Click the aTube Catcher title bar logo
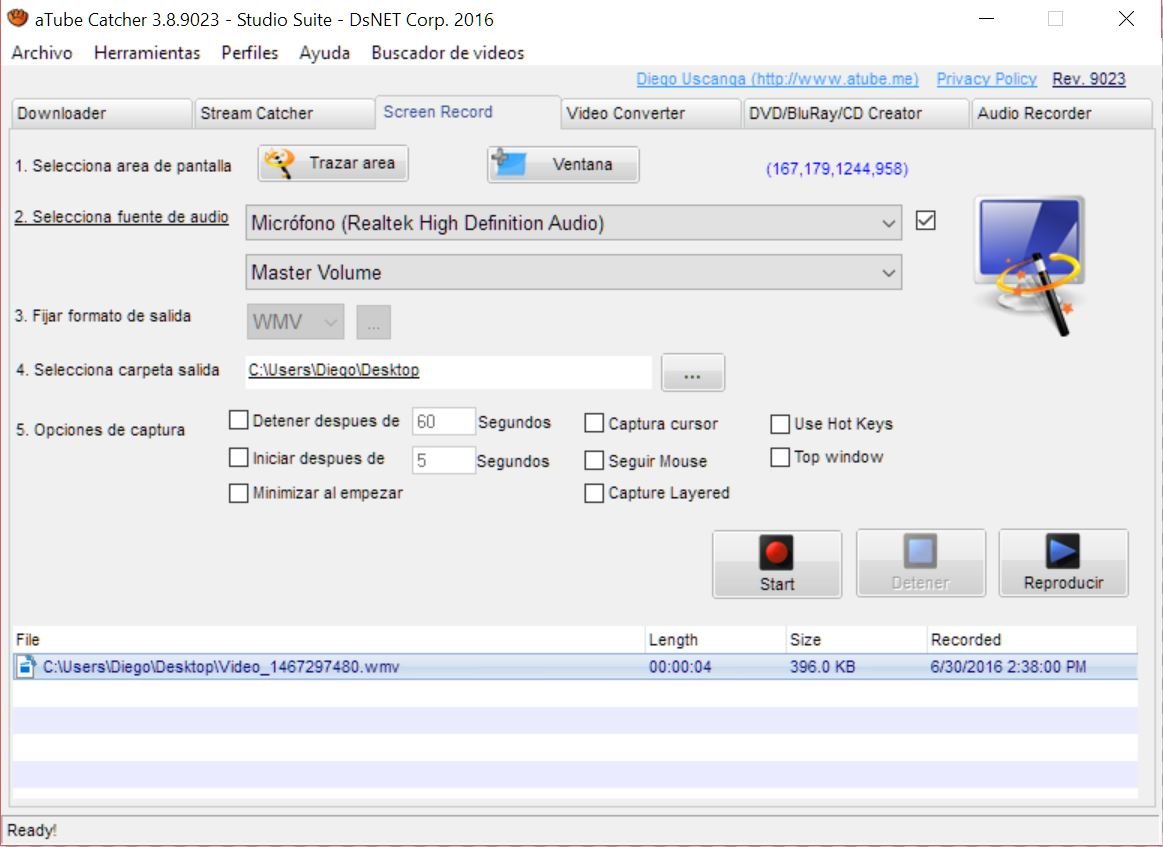 click(16, 18)
